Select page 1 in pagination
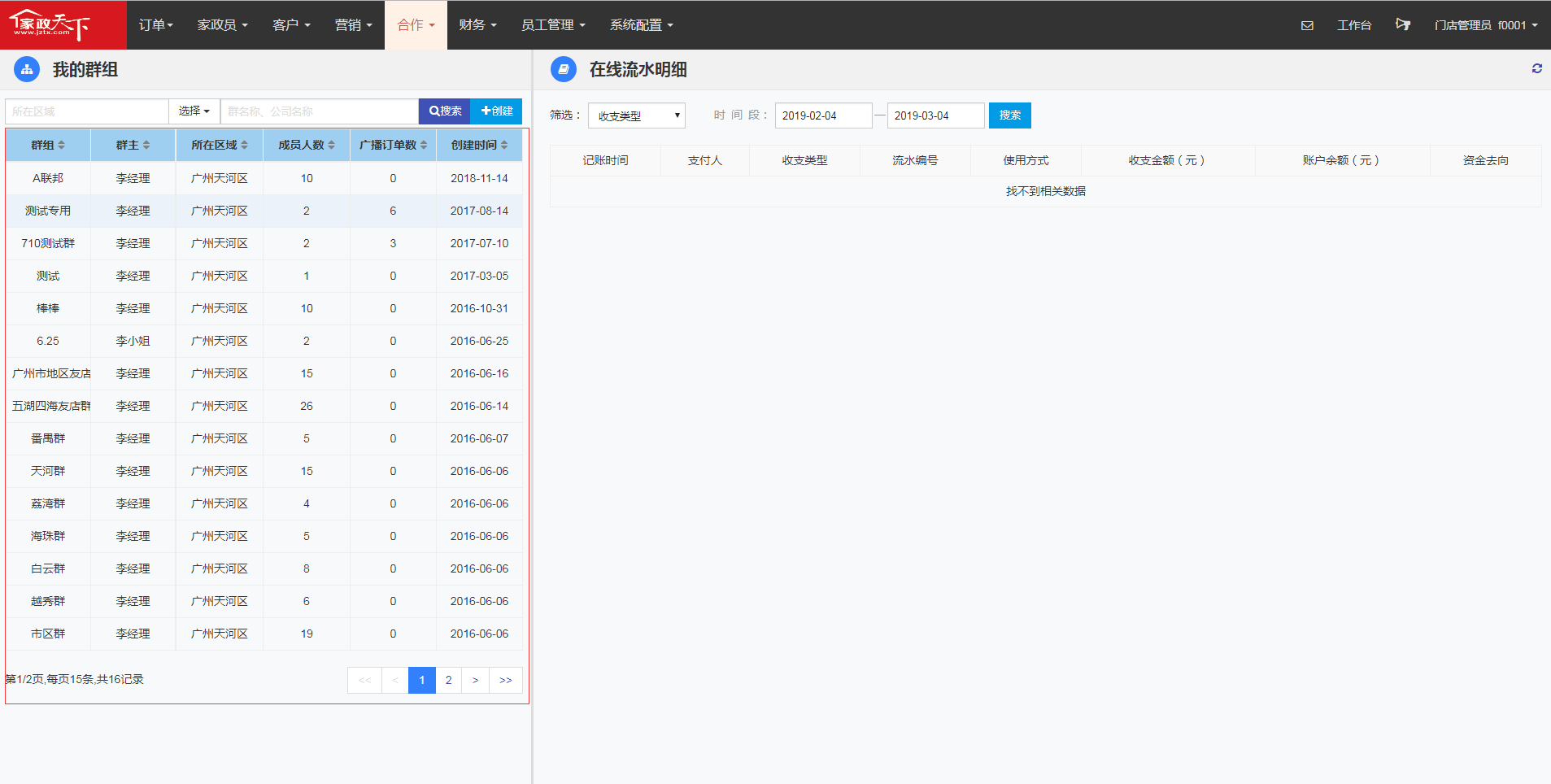Viewport: 1551px width, 784px height. click(x=421, y=680)
